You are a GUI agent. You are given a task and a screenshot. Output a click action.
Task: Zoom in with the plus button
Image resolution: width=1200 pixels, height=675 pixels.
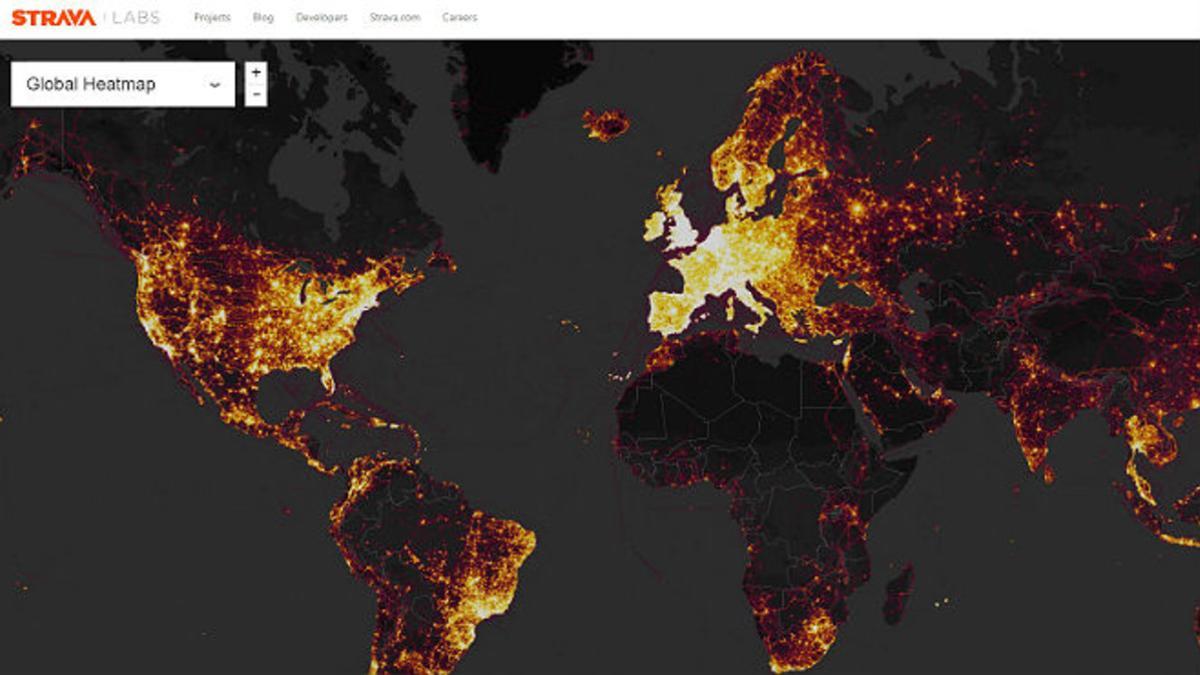[x=256, y=73]
